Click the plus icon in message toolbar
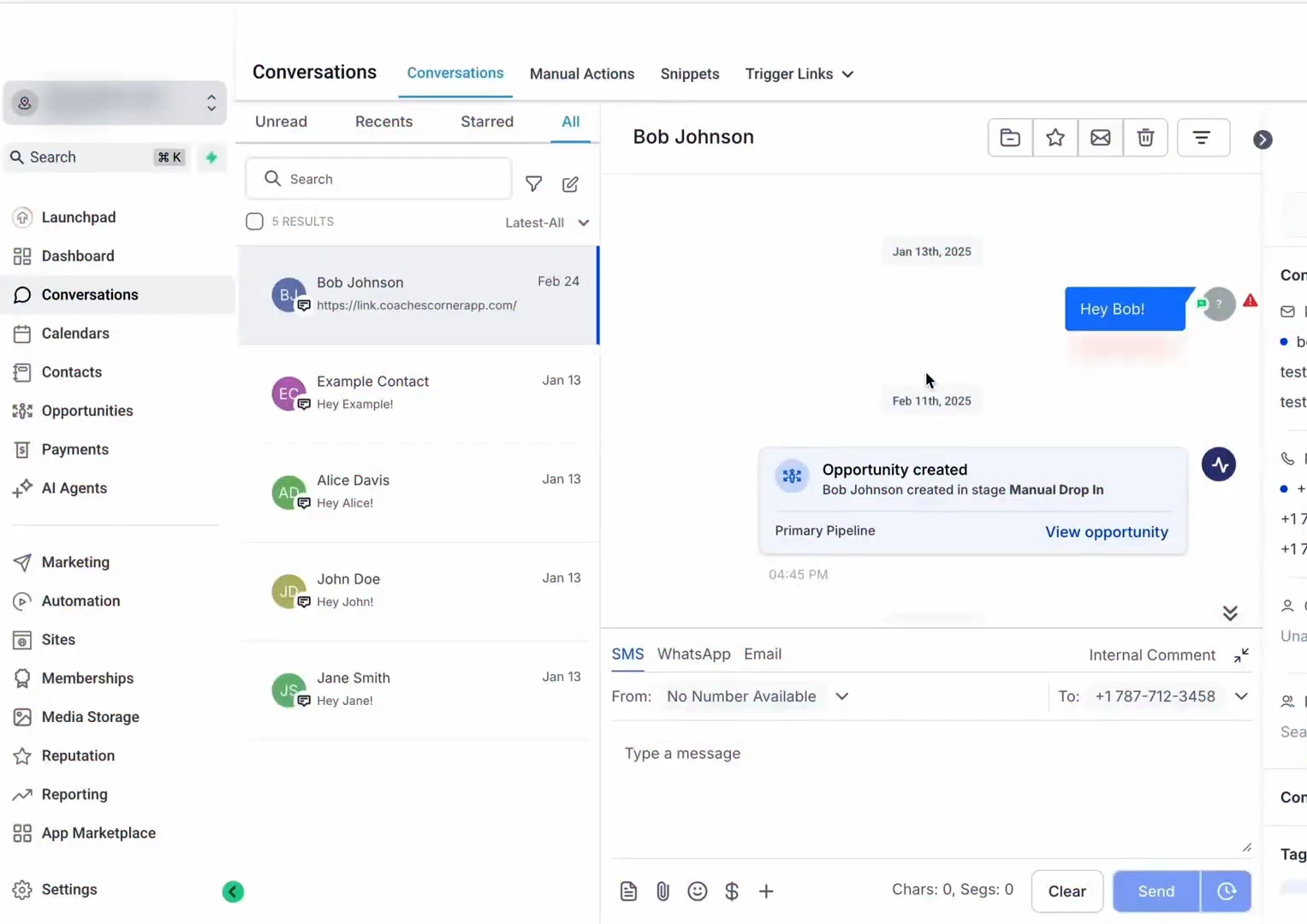This screenshot has width=1307, height=924. (x=766, y=891)
